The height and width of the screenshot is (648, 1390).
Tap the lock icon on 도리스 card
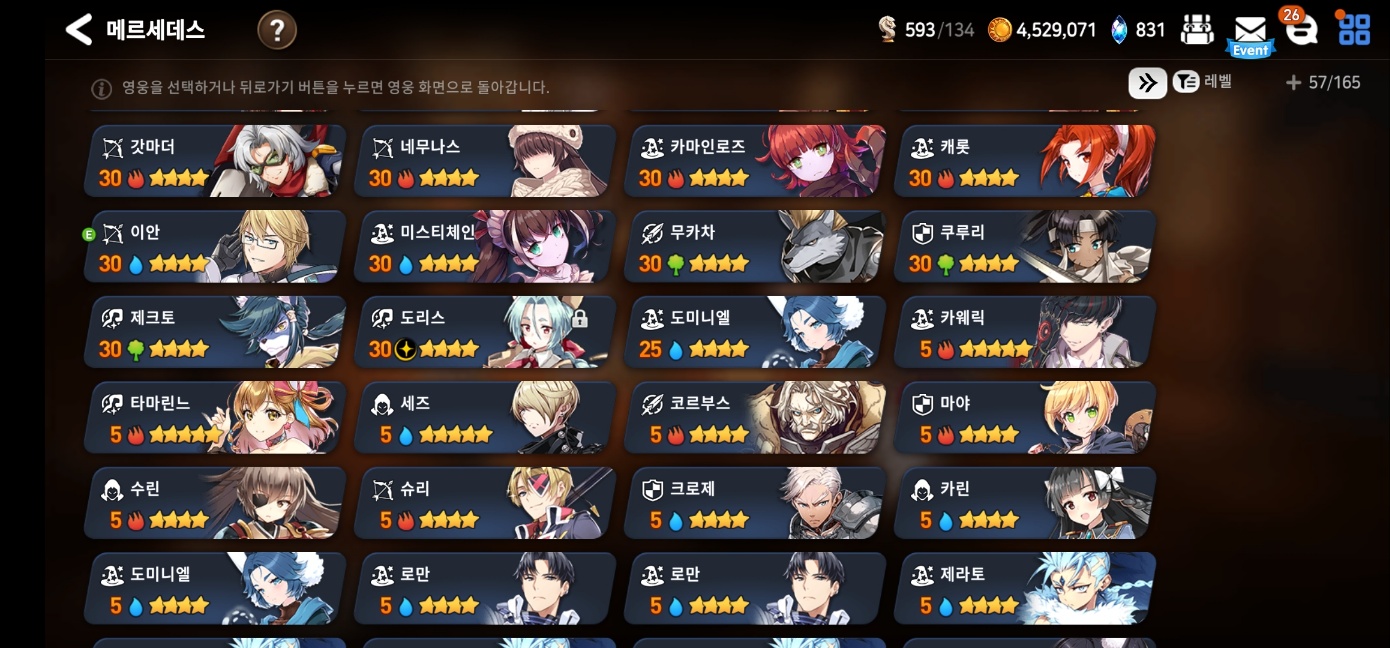click(x=579, y=319)
